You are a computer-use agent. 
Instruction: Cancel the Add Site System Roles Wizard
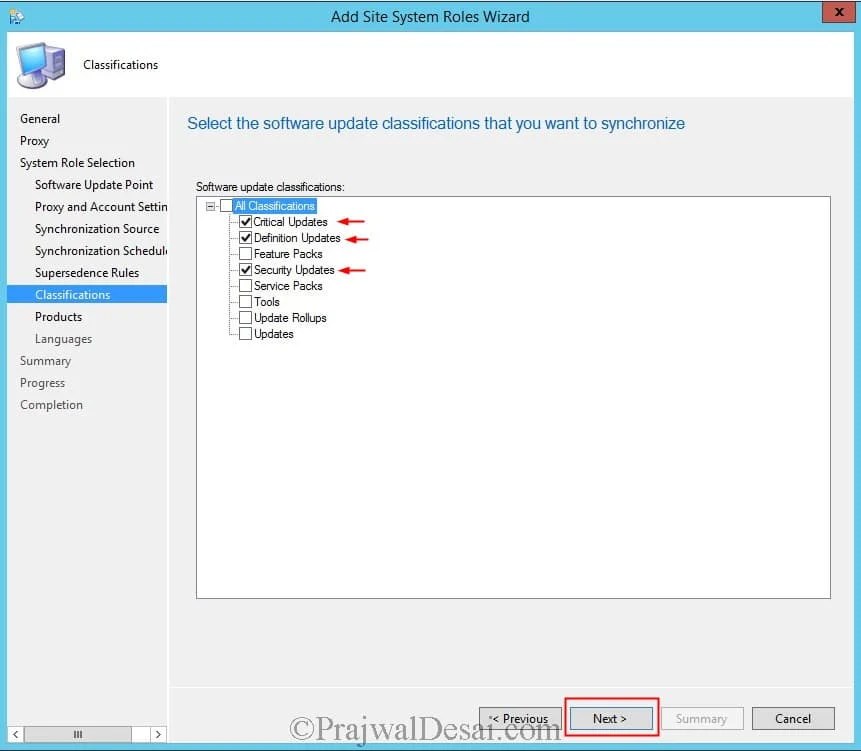[793, 717]
